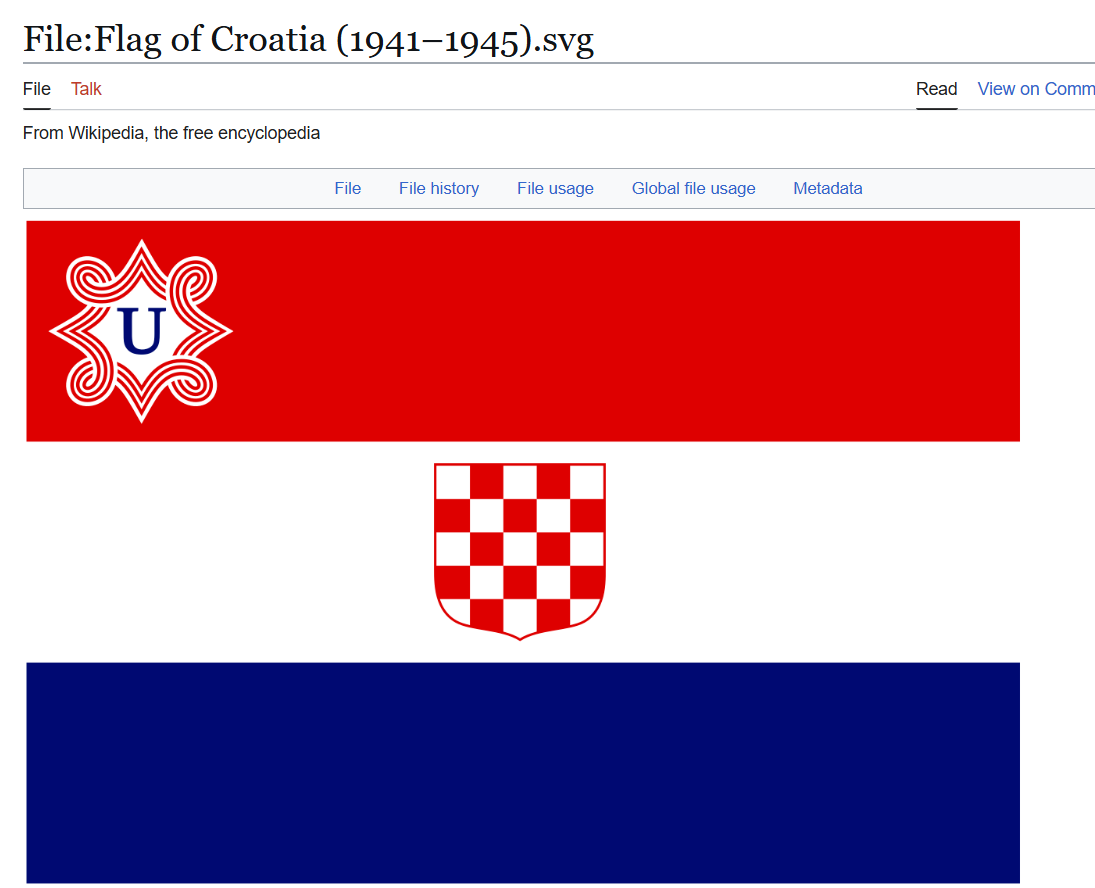Image resolution: width=1095 pixels, height=888 pixels.
Task: Select the File tab beside Talk
Action: click(x=37, y=89)
